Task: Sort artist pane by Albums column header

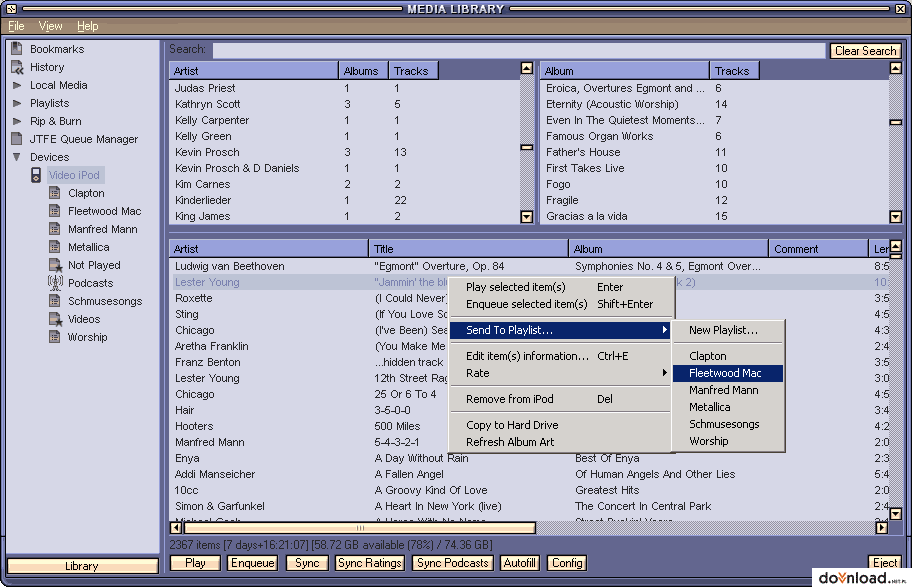Action: [x=364, y=71]
